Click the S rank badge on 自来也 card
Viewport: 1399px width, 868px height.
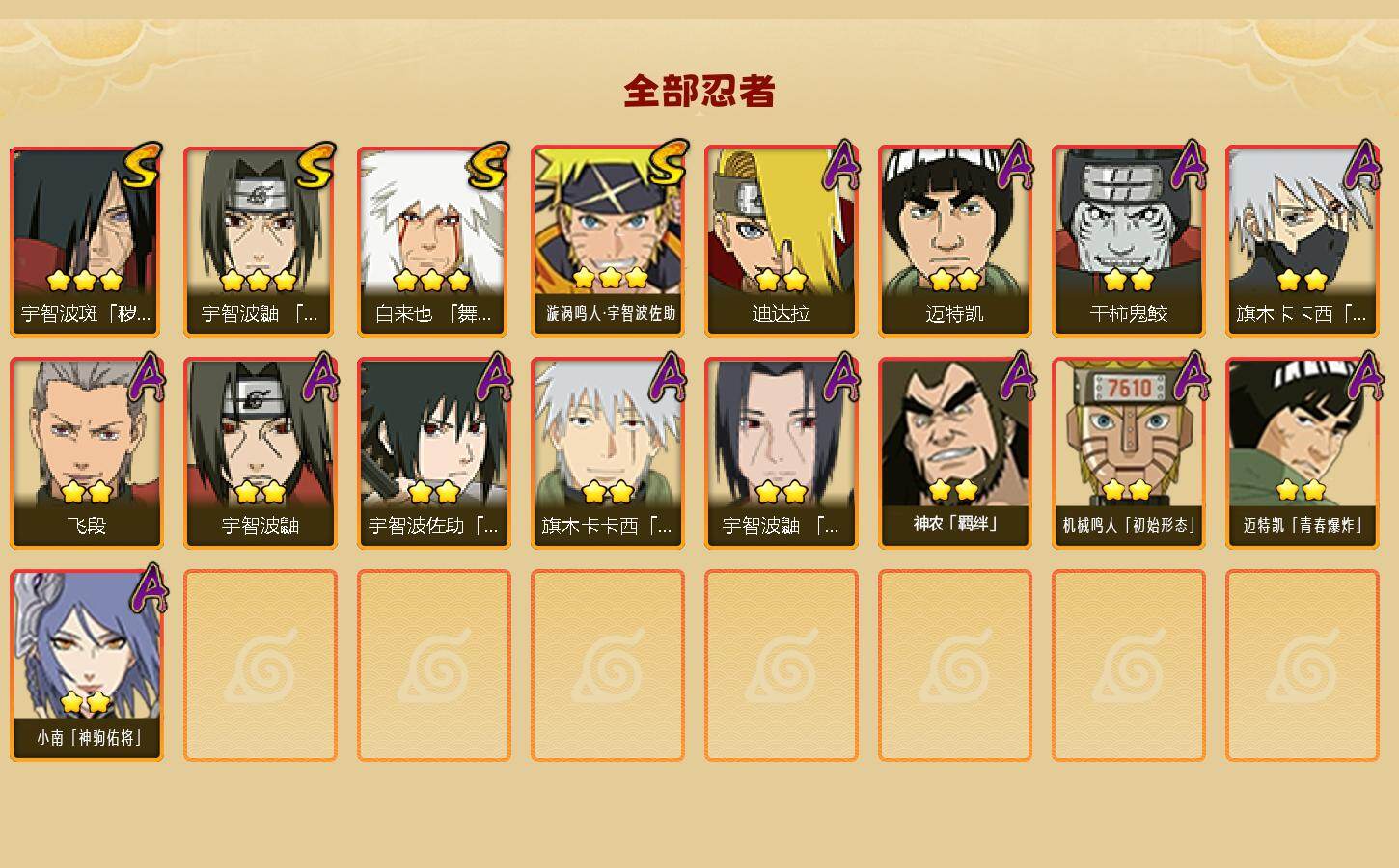[x=489, y=165]
